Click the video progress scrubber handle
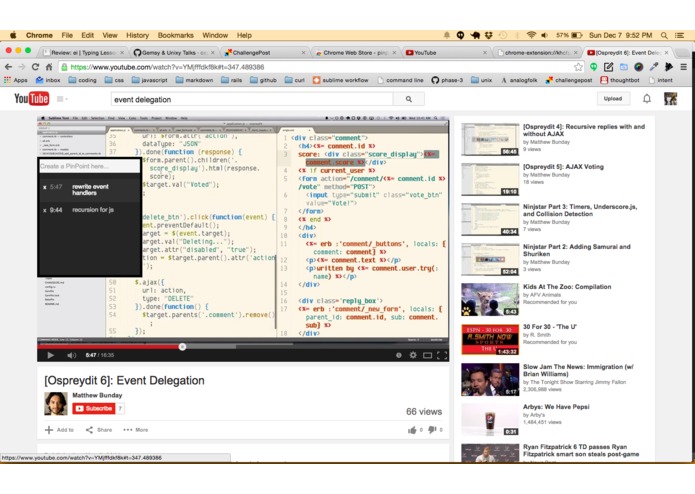Image resolution: width=695 pixels, height=494 pixels. [182, 346]
